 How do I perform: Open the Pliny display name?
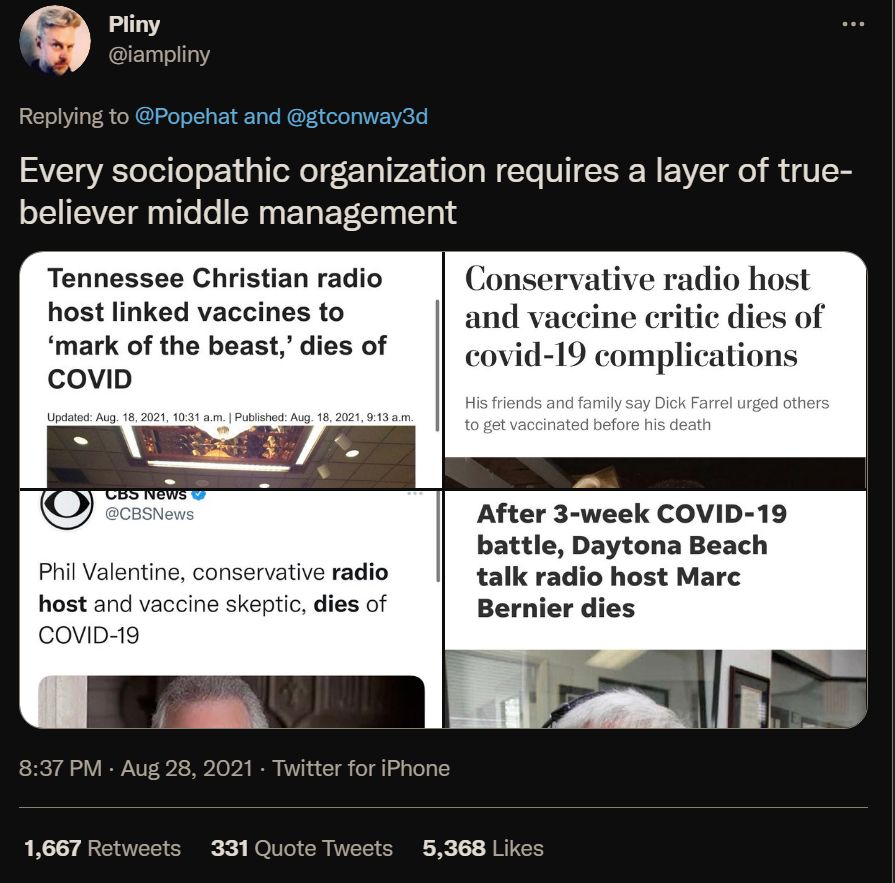point(134,25)
